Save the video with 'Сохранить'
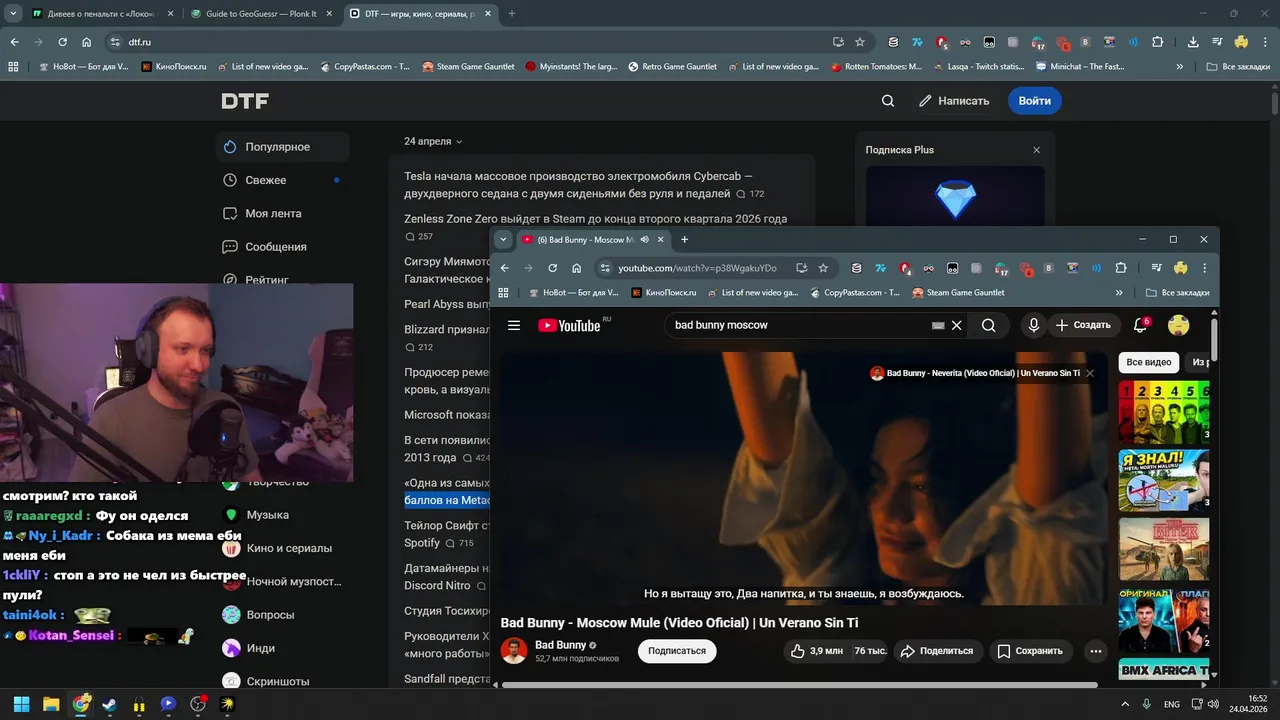This screenshot has width=1280, height=720. (1029, 651)
